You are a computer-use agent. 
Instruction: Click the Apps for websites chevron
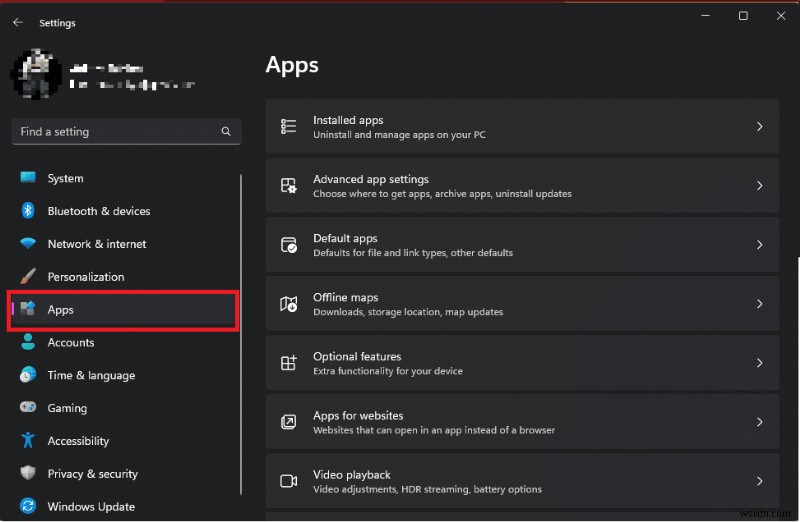click(760, 422)
